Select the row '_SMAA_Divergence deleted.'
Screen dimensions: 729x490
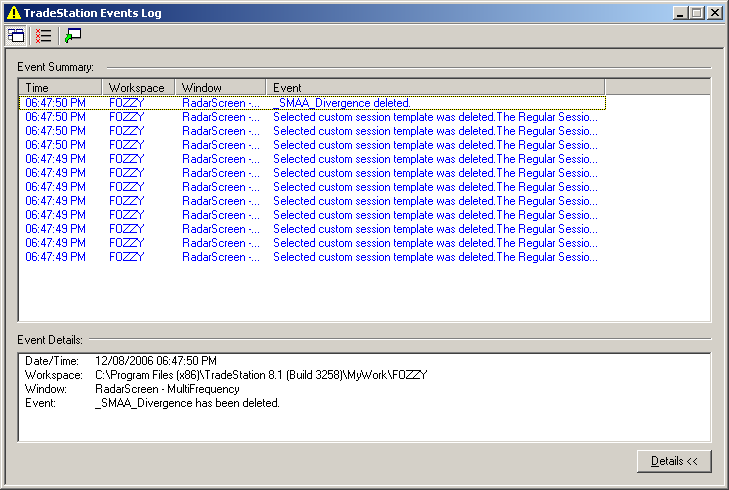click(x=312, y=103)
